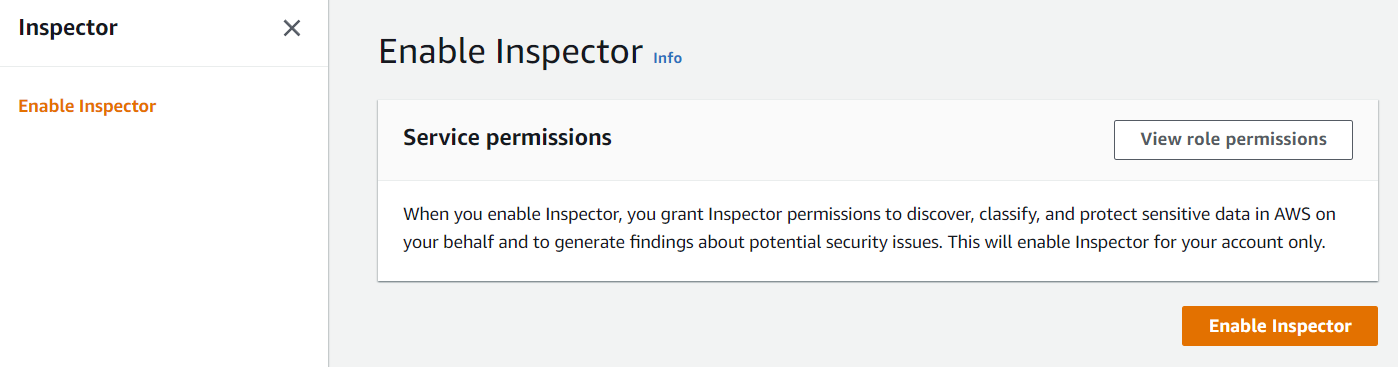Click the Inspector sidebar title
Screen dimensions: 1398x367
pos(68,28)
